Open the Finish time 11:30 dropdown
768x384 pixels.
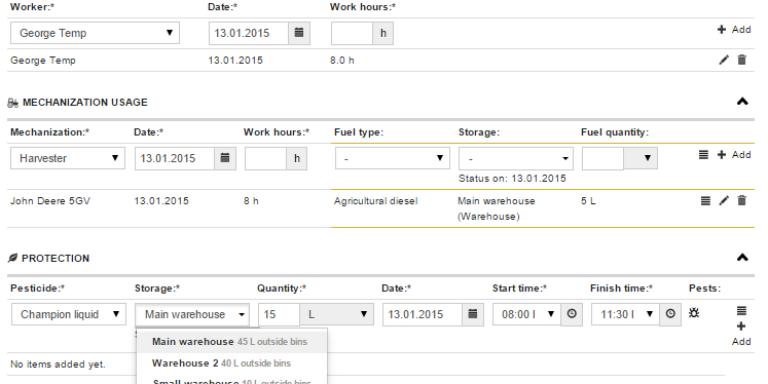[625, 314]
